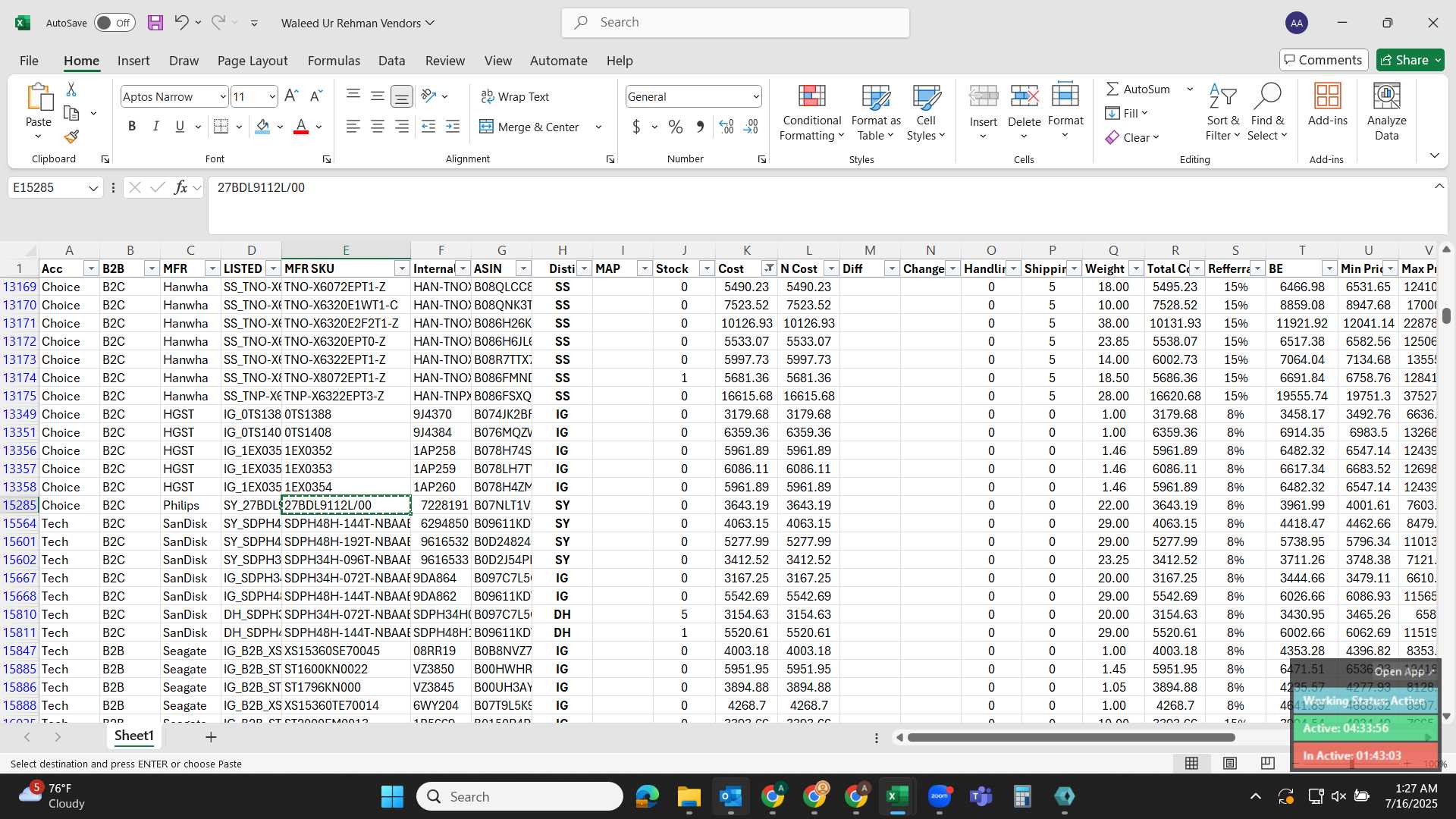Decrease Indent icon
Viewport: 1456px width, 819px height.
pyautogui.click(x=428, y=127)
